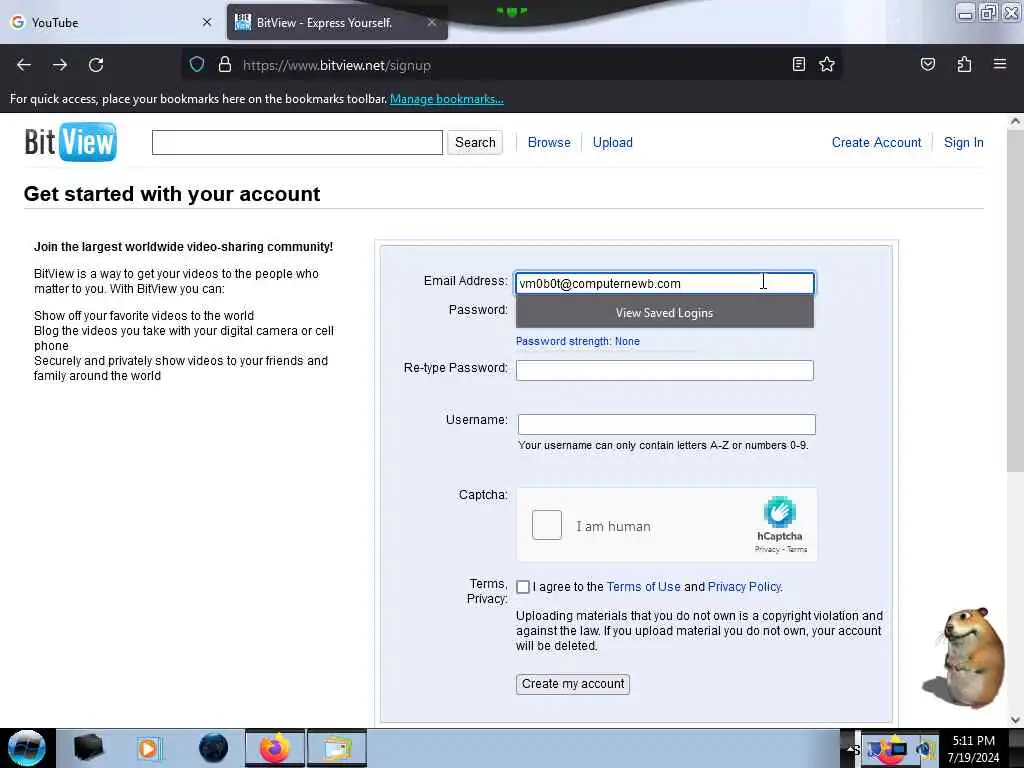
Task: Switch to the YouTube tab
Action: [x=111, y=22]
